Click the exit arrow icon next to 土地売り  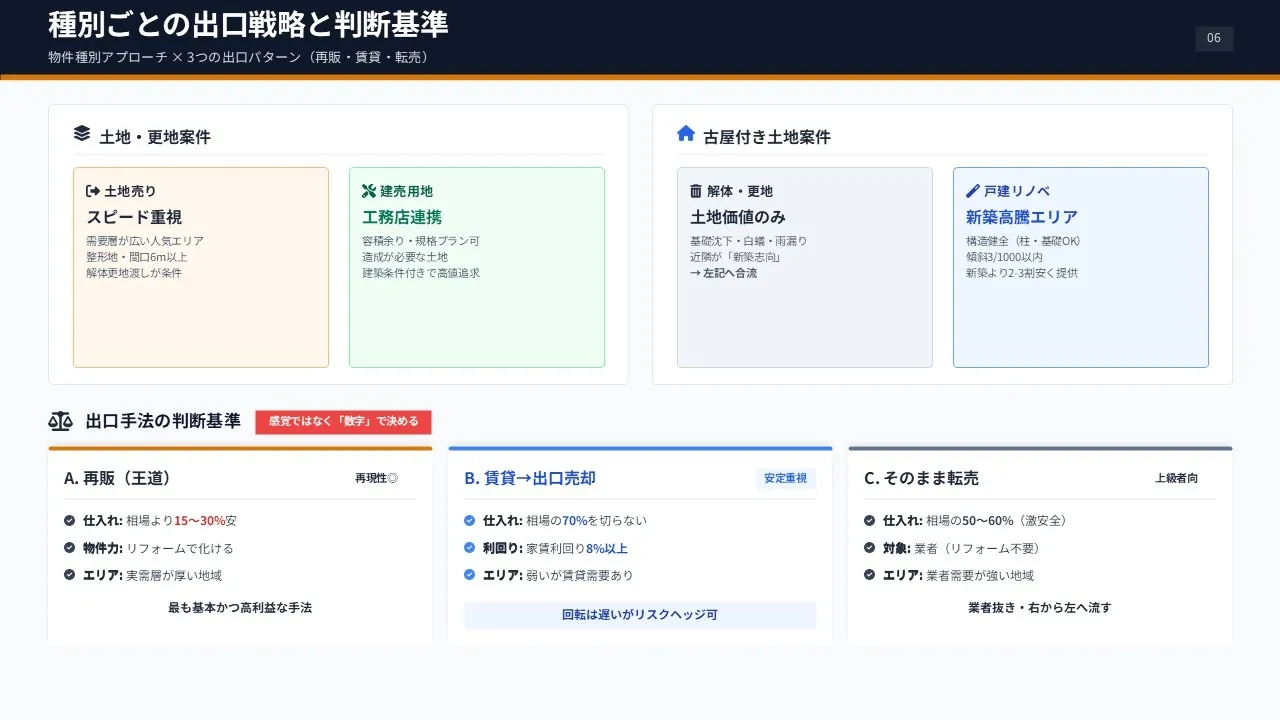93,191
